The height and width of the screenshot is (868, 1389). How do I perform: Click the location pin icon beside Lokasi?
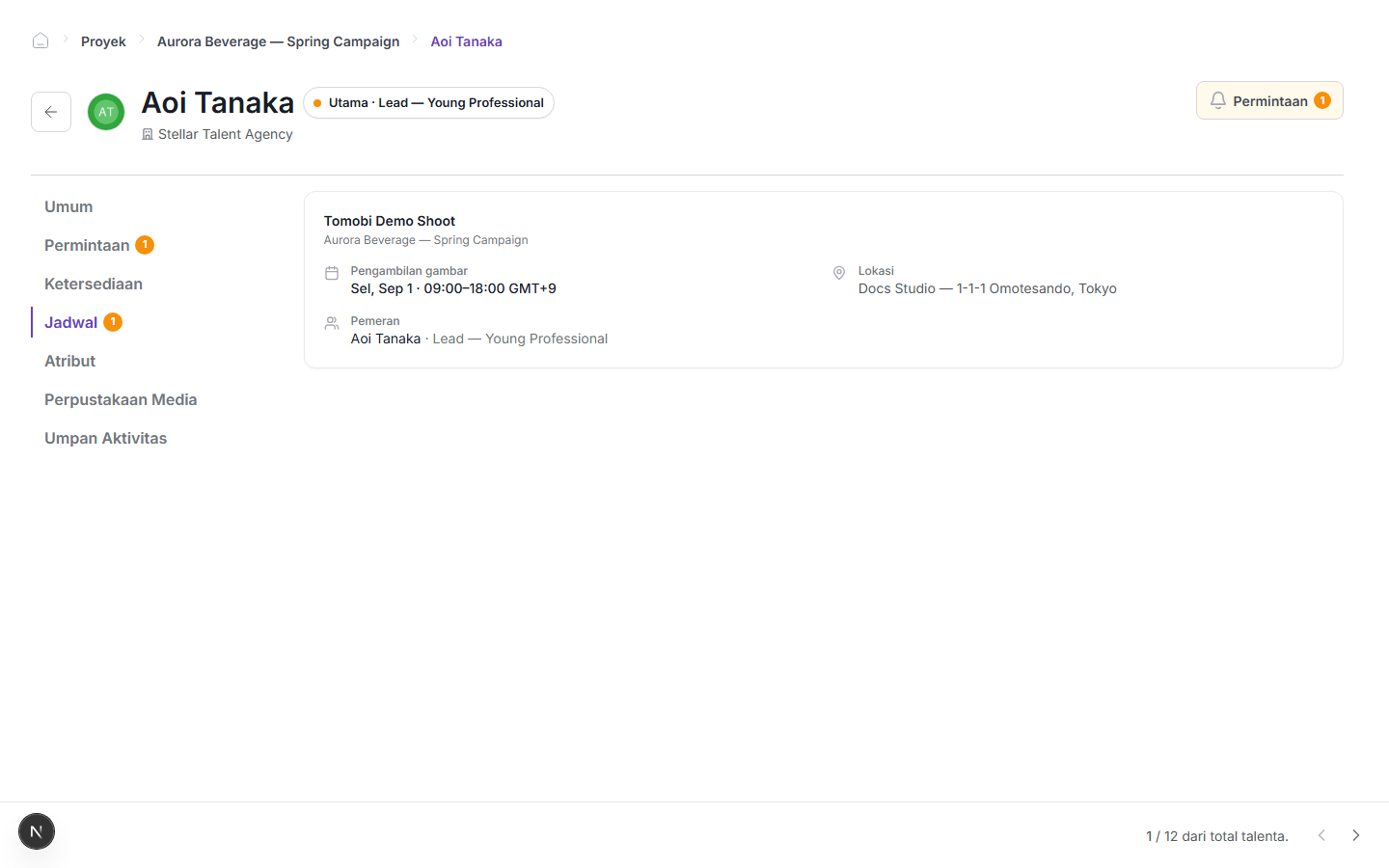(x=839, y=273)
